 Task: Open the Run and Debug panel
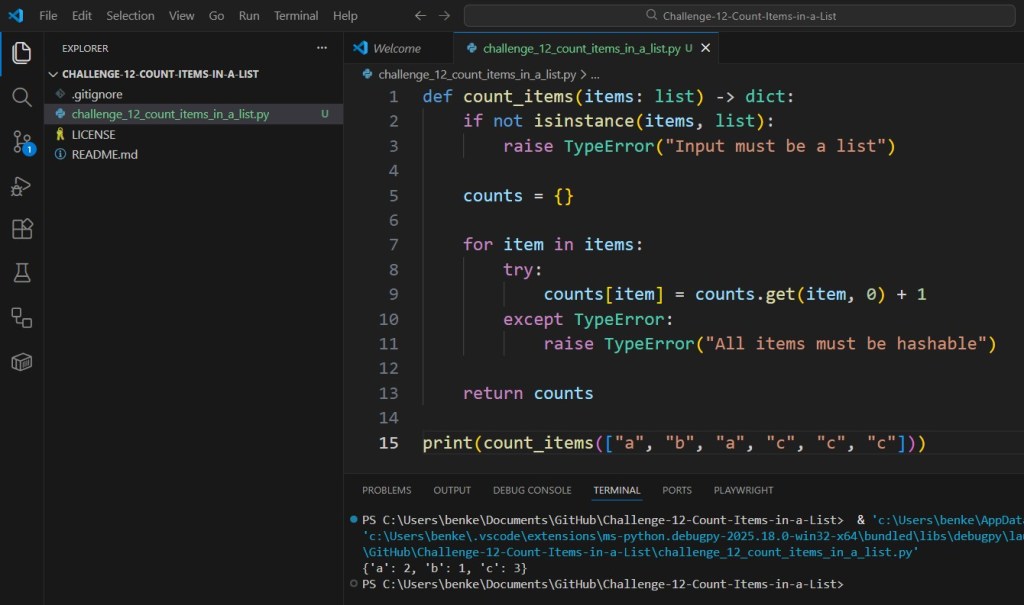coord(21,186)
